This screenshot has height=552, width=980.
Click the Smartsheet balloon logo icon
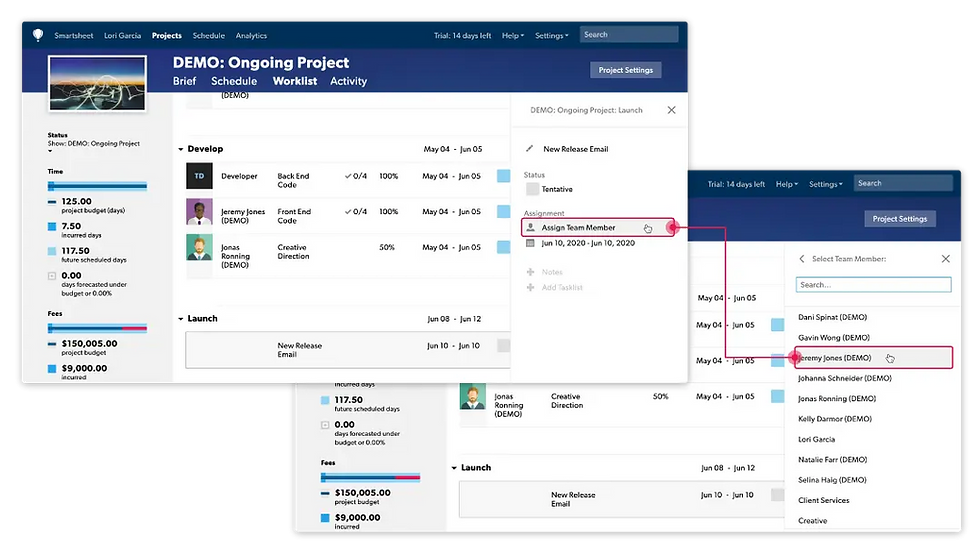tap(38, 35)
